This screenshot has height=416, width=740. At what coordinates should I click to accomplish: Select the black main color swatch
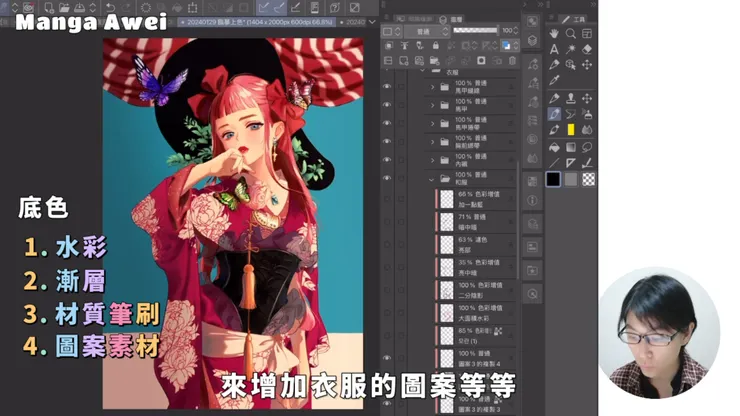coord(553,179)
